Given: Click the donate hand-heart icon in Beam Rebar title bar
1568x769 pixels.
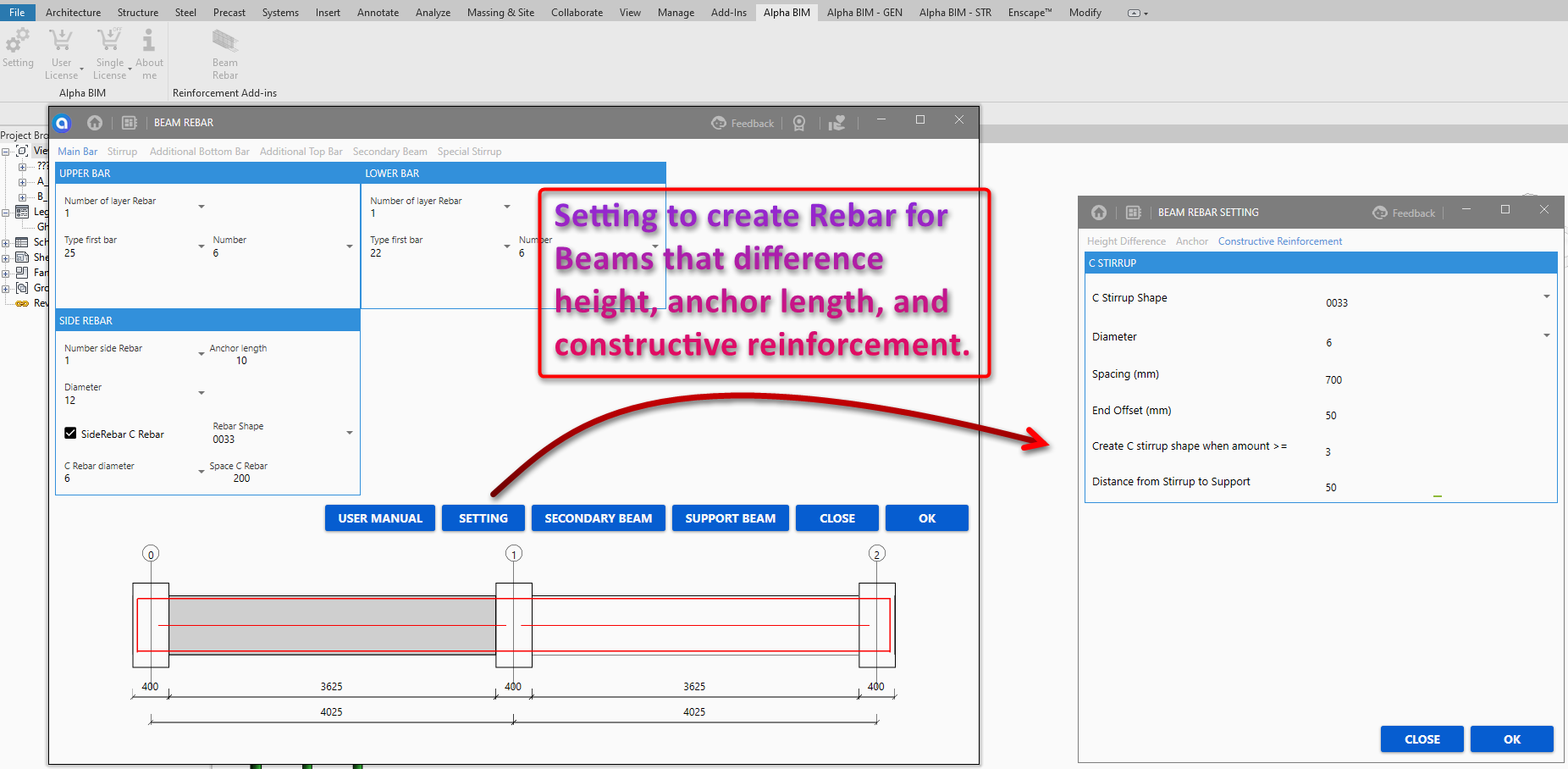Looking at the screenshot, I should coord(837,124).
